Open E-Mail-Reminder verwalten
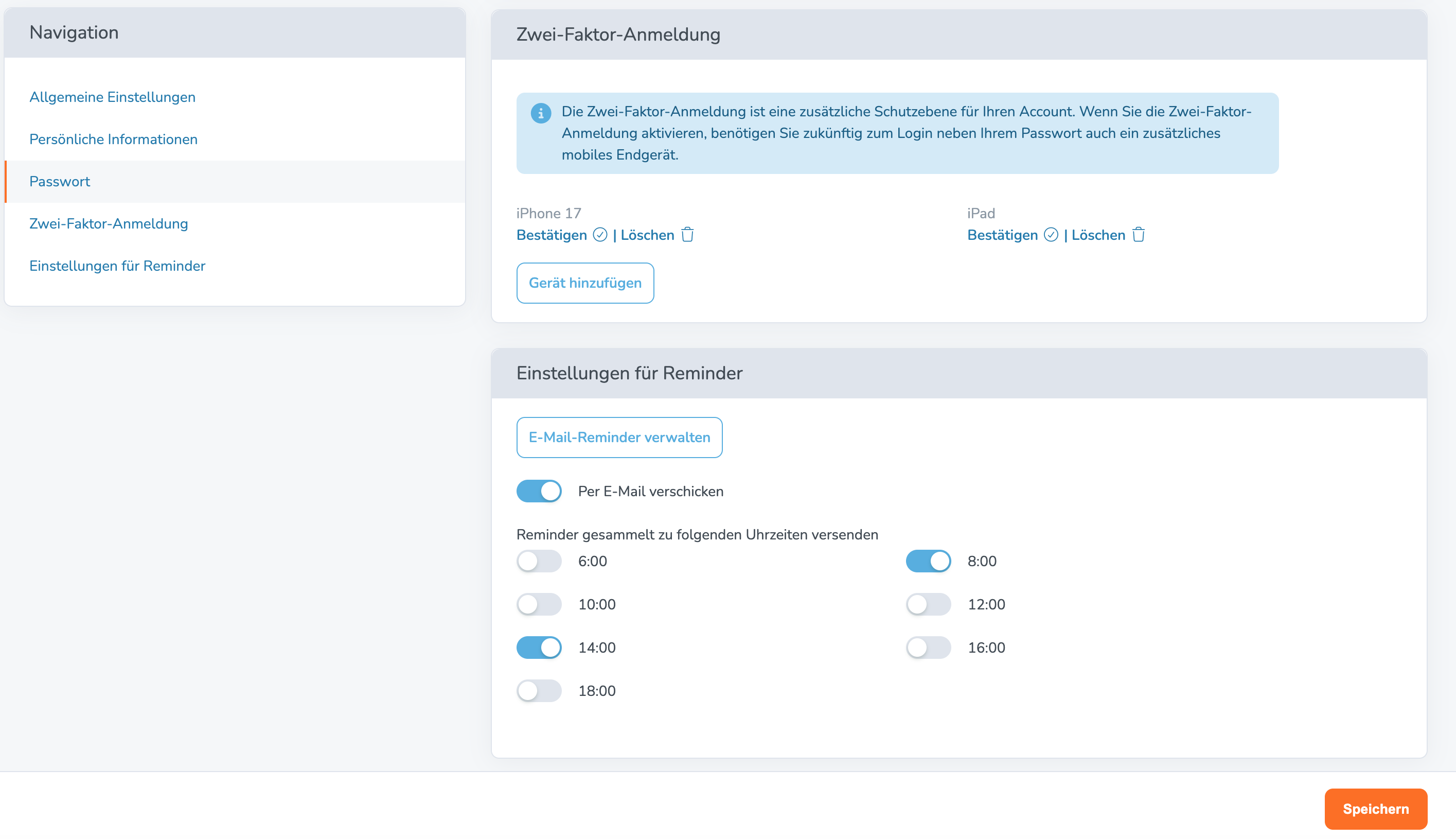Viewport: 1456px width, 839px height. (x=619, y=438)
